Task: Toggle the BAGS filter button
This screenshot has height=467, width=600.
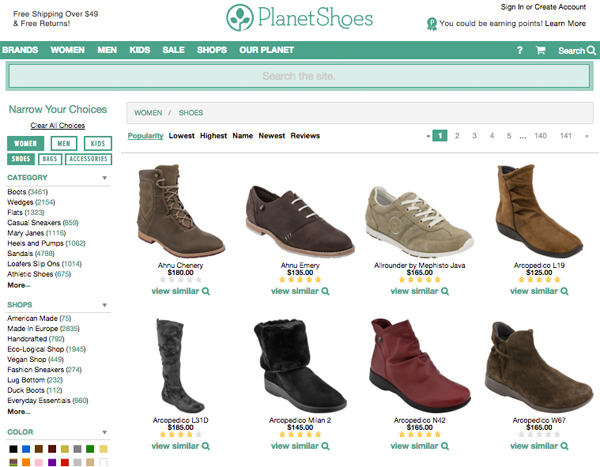Action: [50, 159]
